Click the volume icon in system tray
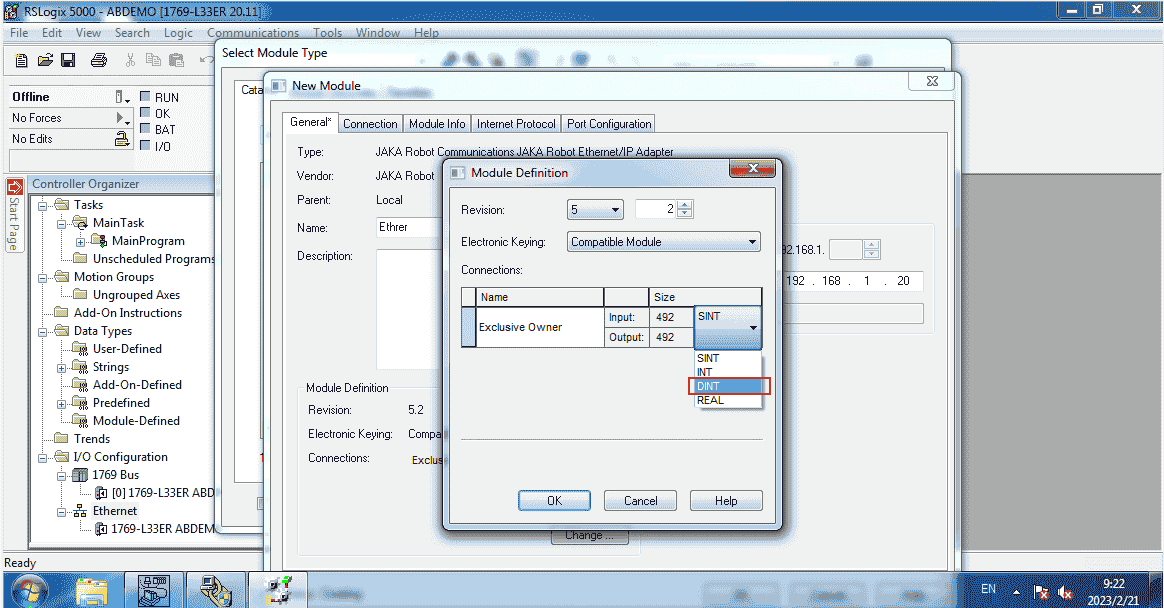1164x608 pixels. [1068, 591]
